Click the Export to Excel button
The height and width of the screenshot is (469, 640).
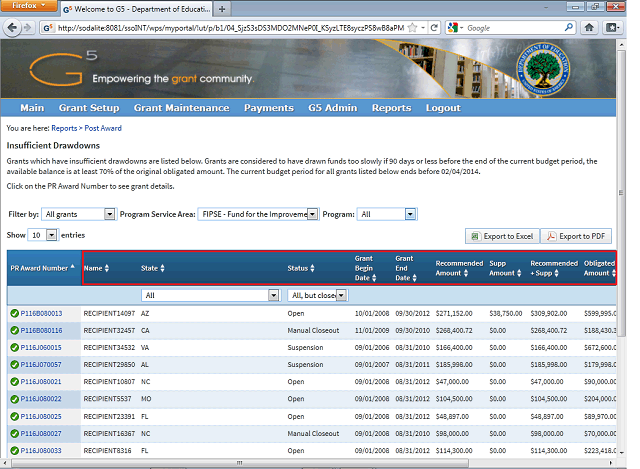[502, 236]
